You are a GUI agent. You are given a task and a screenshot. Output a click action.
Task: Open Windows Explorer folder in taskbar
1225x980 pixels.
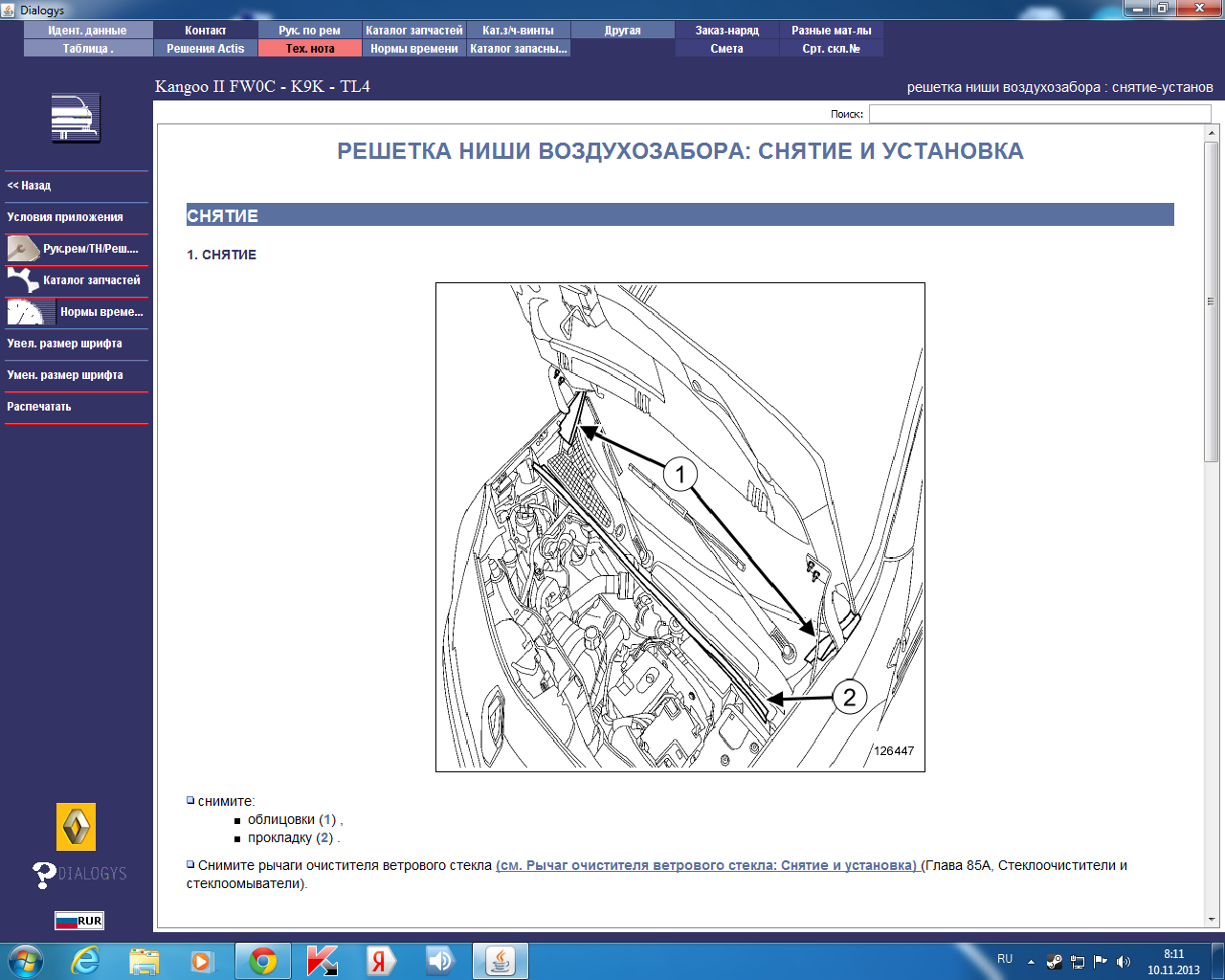pyautogui.click(x=145, y=961)
